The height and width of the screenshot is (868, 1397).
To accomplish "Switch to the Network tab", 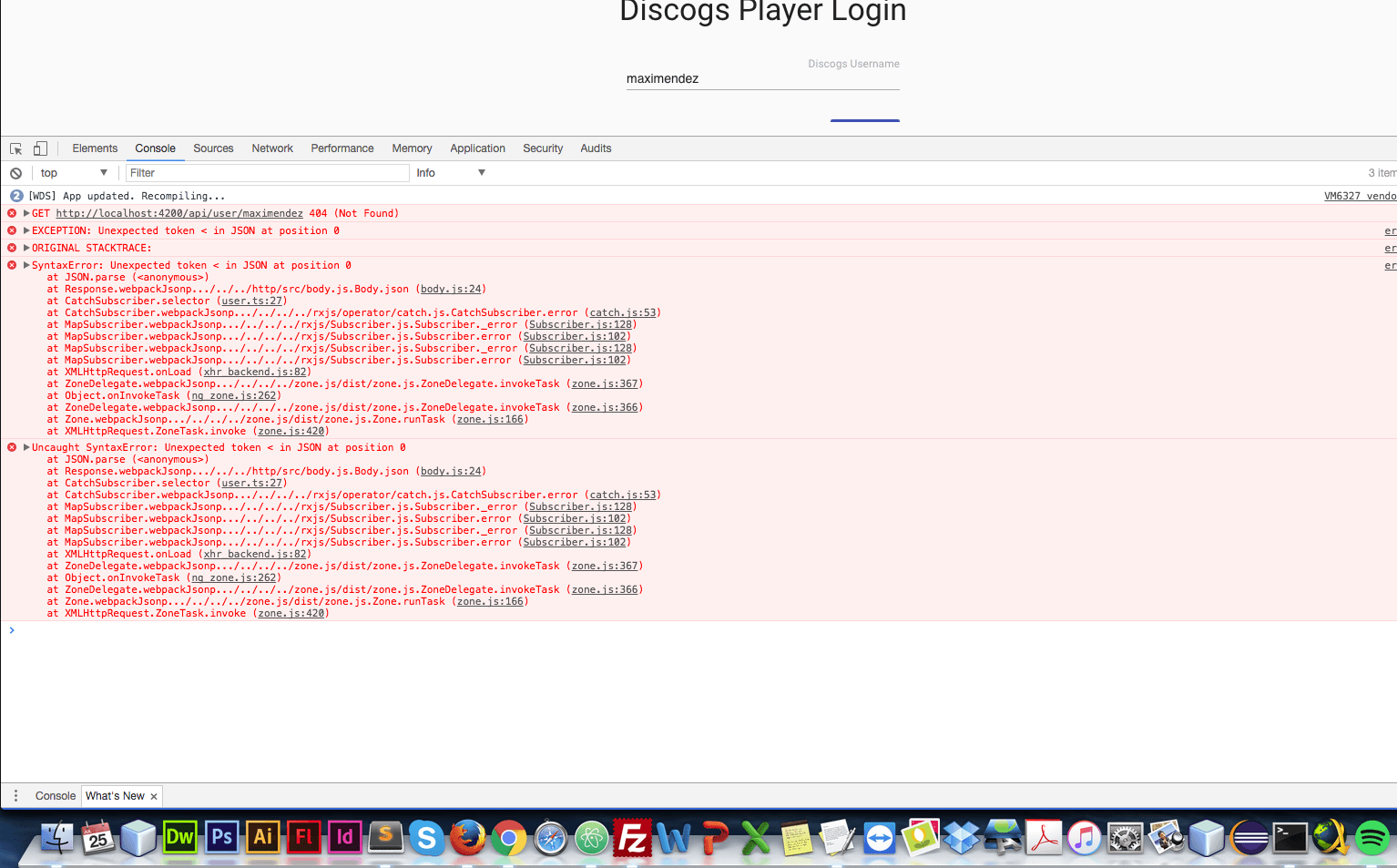I will 272,148.
